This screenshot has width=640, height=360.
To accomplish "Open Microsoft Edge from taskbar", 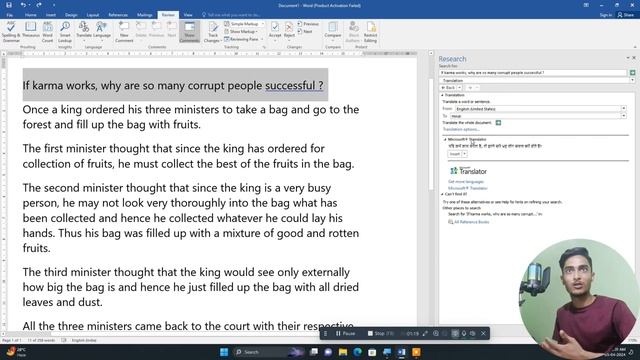I will (x=358, y=352).
